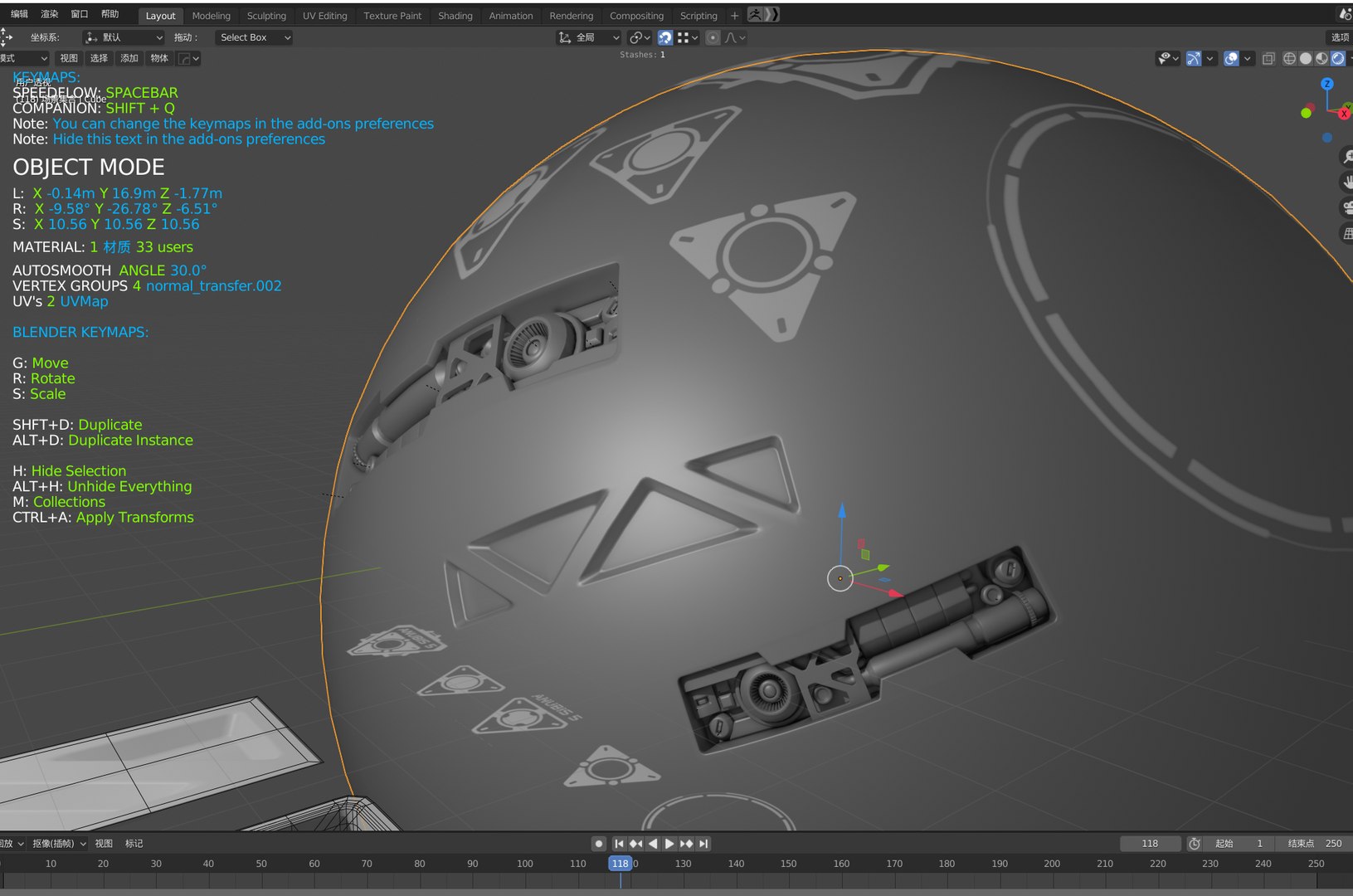Image resolution: width=1353 pixels, height=896 pixels.
Task: Click the GoZ figure icon in the top bar
Action: pos(755,14)
